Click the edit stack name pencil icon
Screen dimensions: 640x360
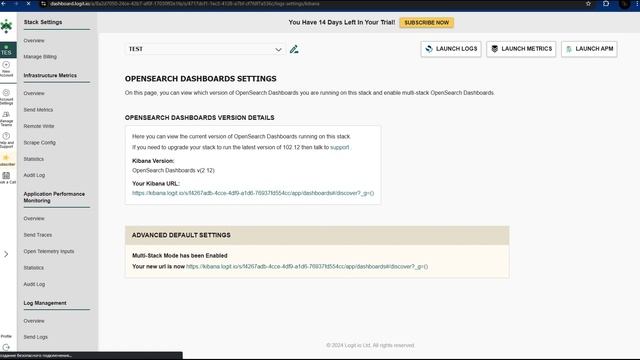(x=294, y=49)
